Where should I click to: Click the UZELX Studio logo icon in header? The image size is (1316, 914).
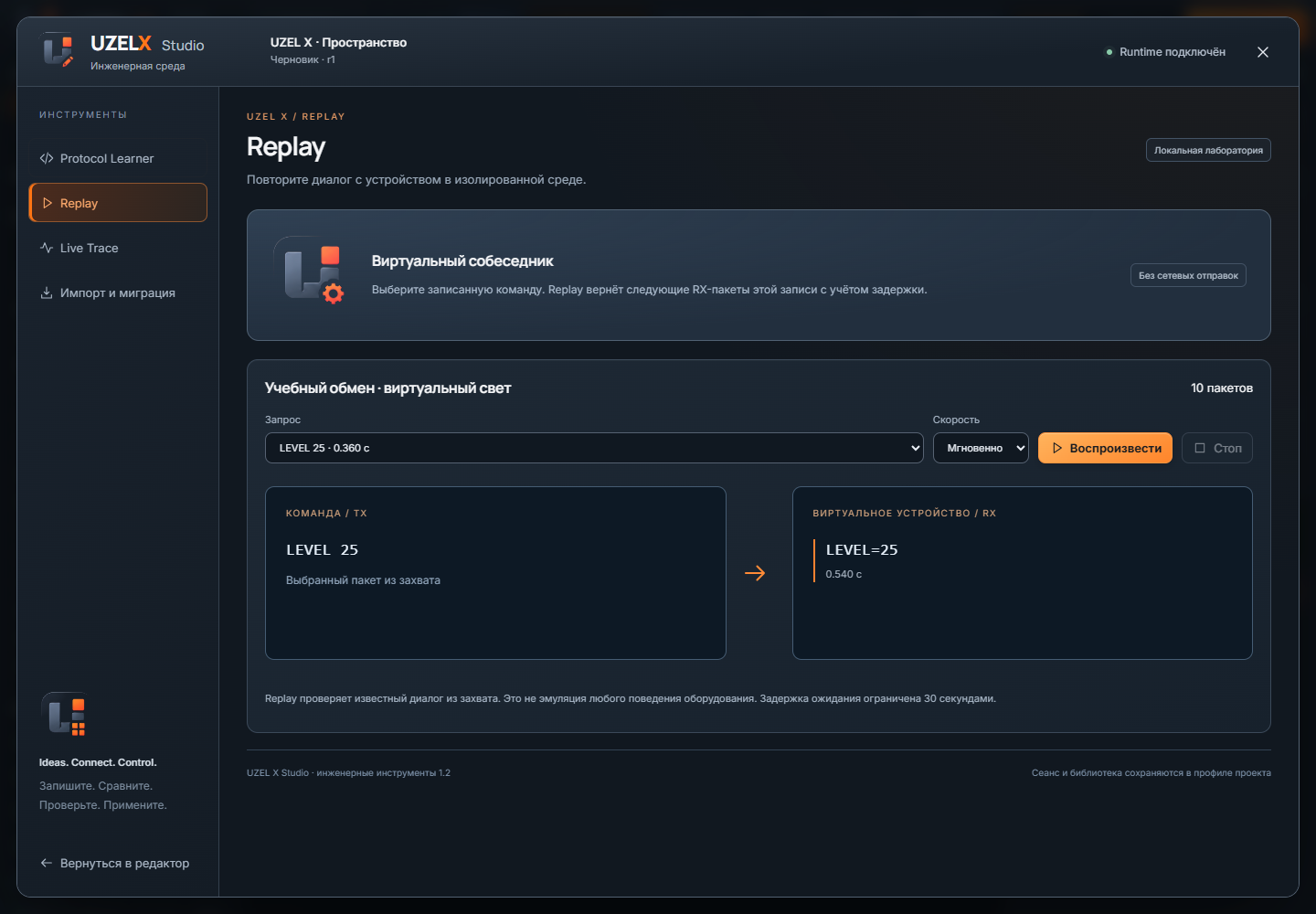click(58, 50)
